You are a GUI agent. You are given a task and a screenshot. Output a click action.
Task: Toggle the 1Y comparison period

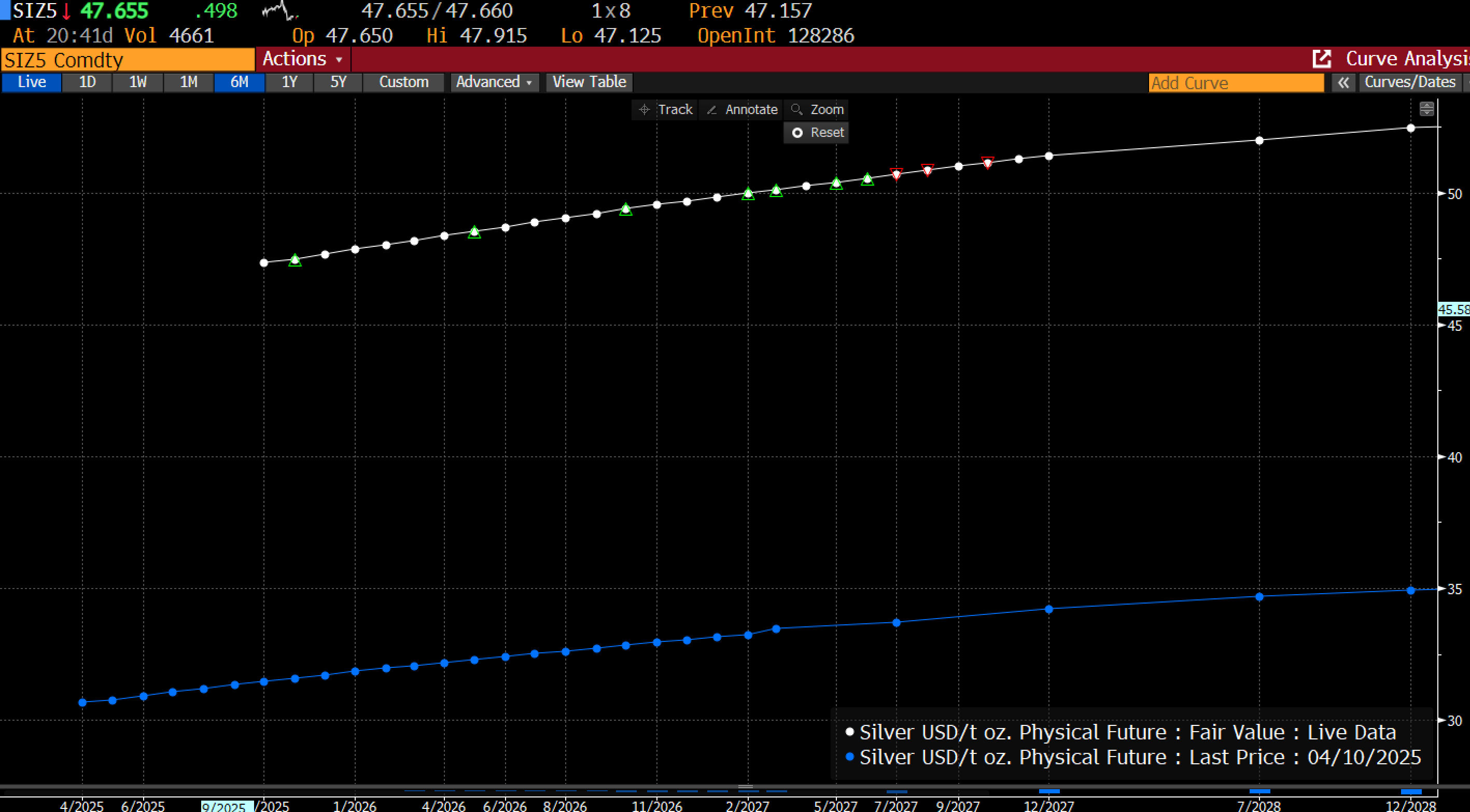289,82
